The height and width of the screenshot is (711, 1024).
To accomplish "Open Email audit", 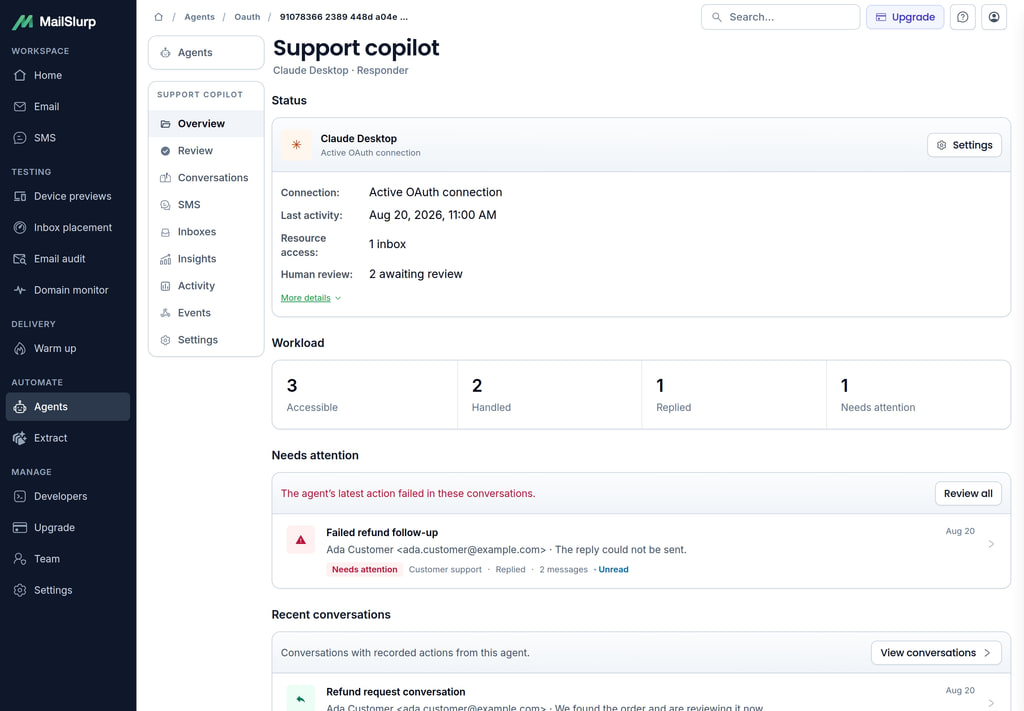I will point(68,259).
